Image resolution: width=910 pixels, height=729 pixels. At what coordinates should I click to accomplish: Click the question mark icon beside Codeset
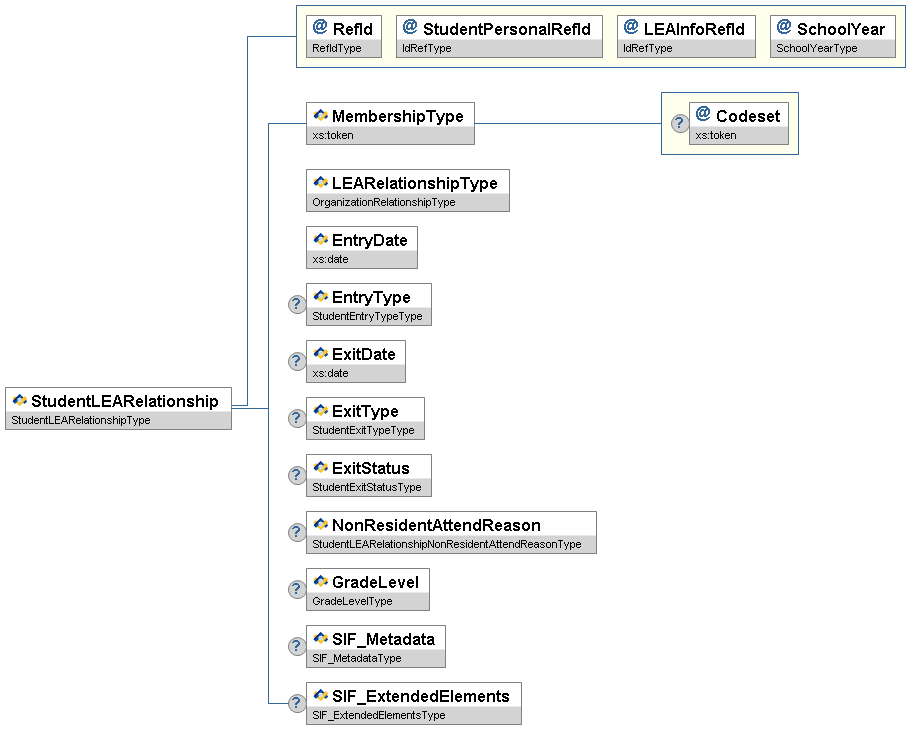tap(679, 124)
